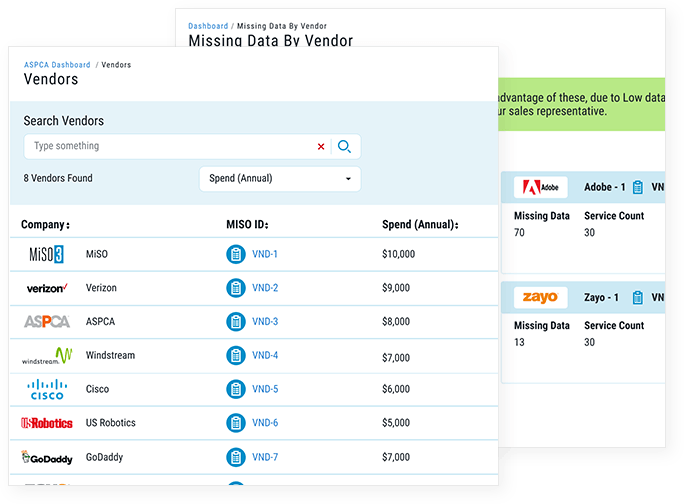Clear the vendor search with red X
The width and height of the screenshot is (684, 504).
pos(321,147)
